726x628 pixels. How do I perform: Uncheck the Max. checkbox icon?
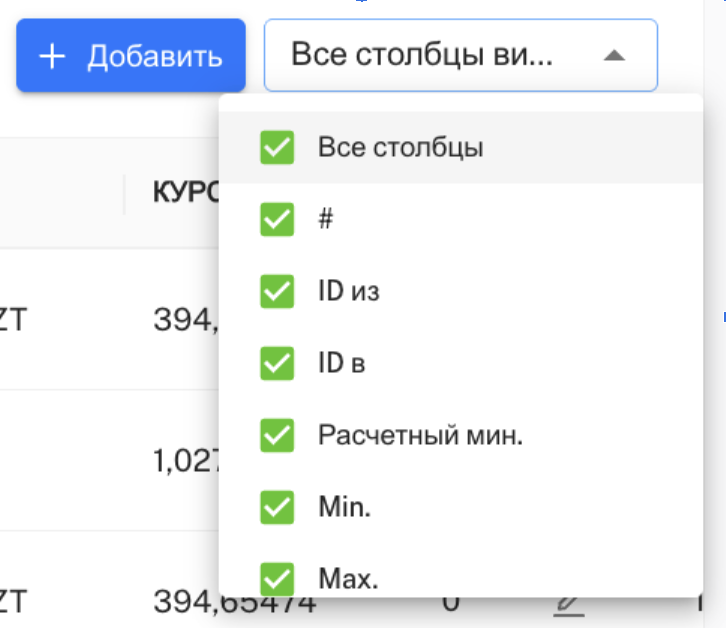[277, 578]
